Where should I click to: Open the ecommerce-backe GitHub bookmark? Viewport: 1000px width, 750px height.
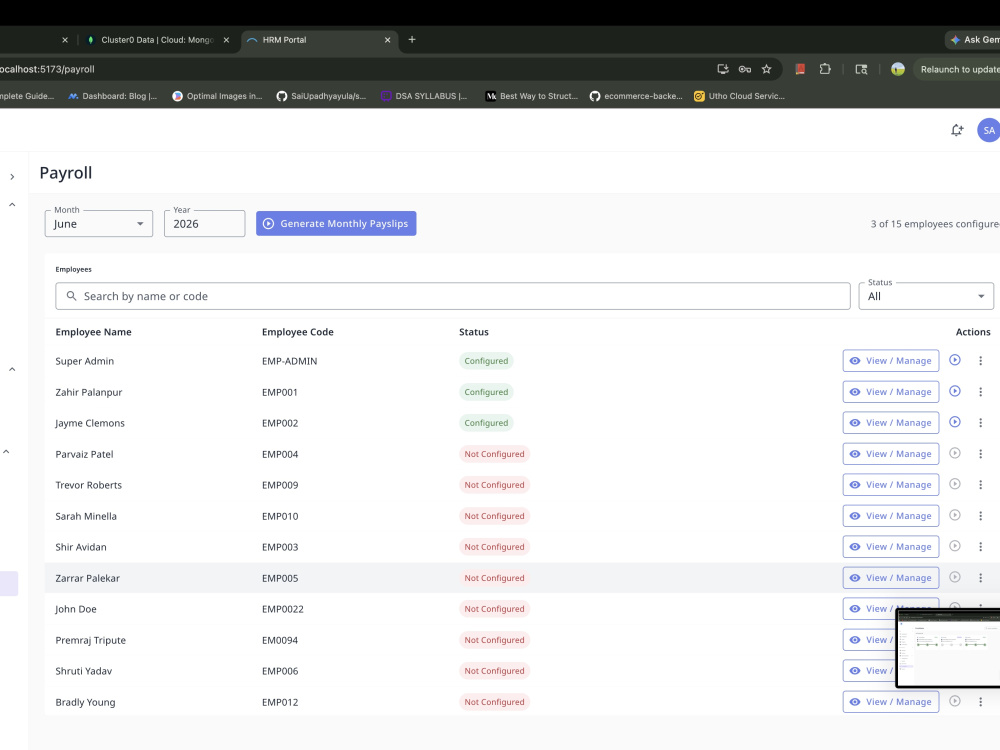pos(636,96)
